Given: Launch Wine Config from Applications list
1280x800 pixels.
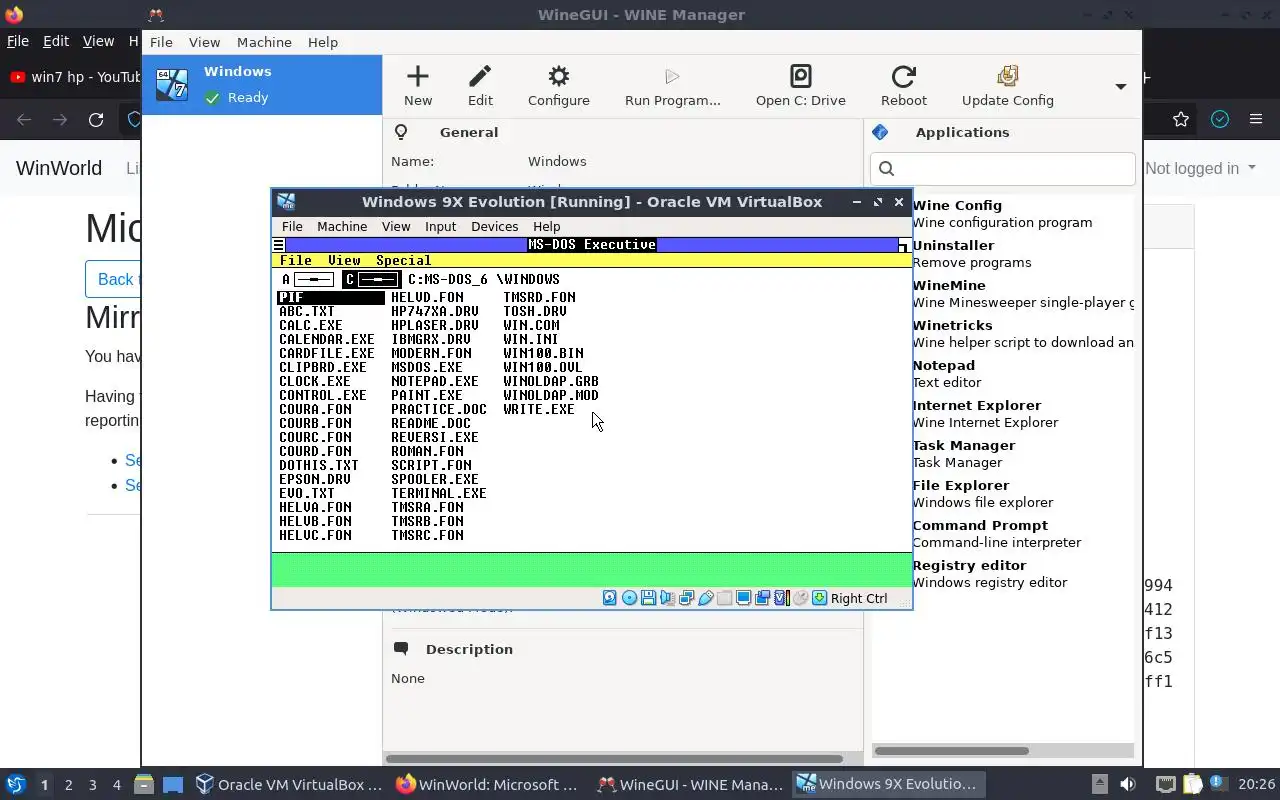Looking at the screenshot, I should click(x=1003, y=213).
